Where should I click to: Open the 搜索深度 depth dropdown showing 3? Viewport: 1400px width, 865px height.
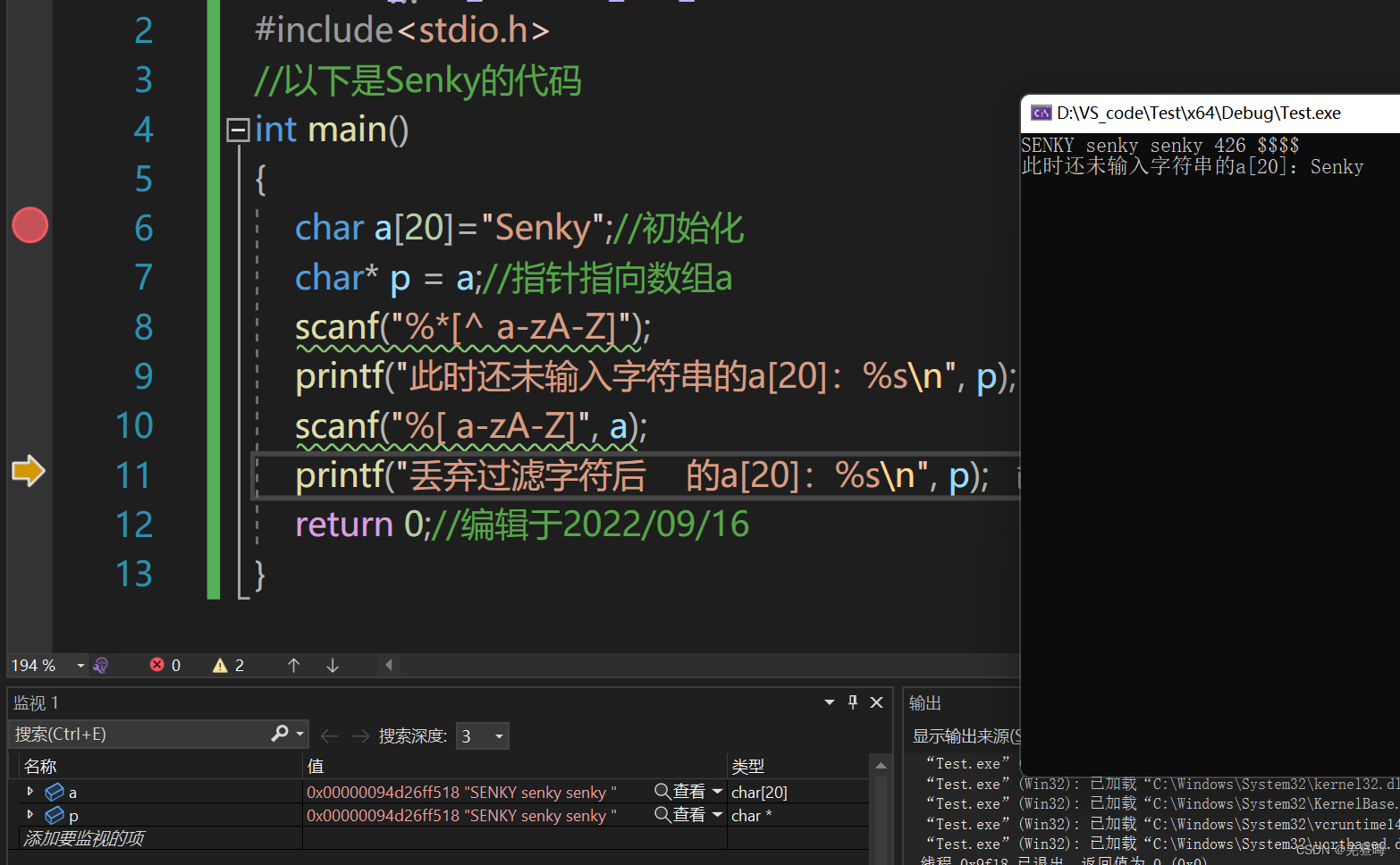click(482, 736)
